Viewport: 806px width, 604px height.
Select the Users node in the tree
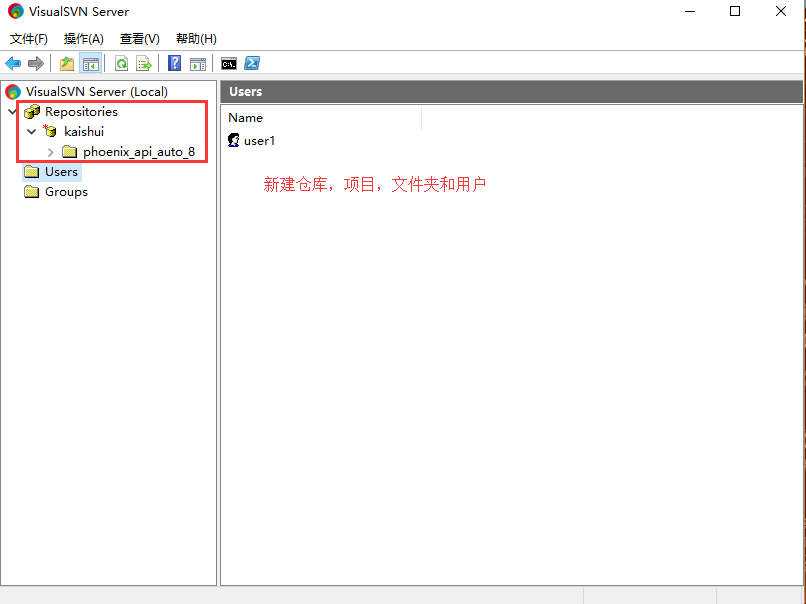pyautogui.click(x=61, y=172)
